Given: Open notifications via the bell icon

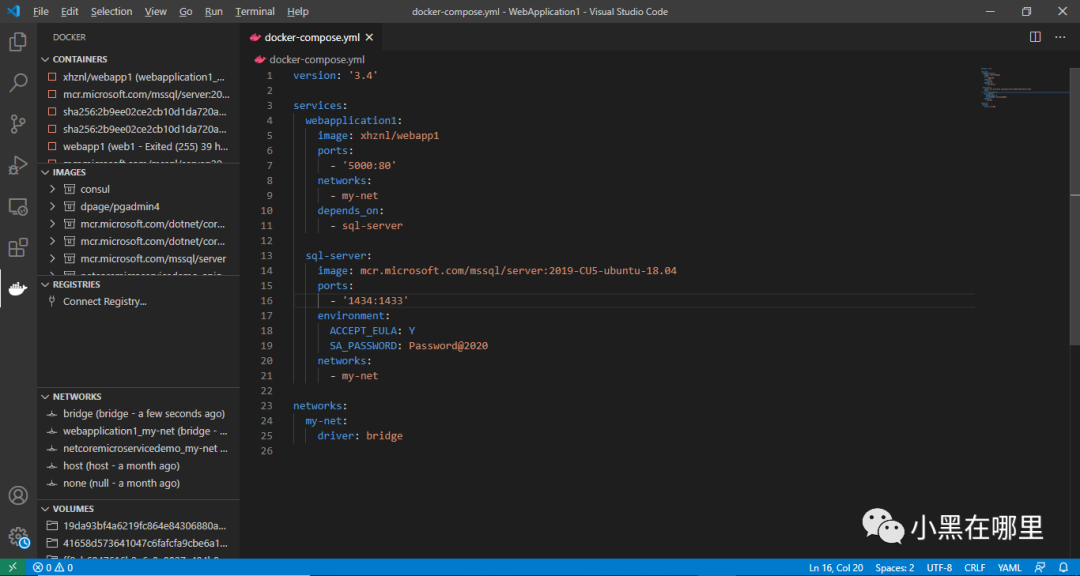Looking at the screenshot, I should (1063, 568).
